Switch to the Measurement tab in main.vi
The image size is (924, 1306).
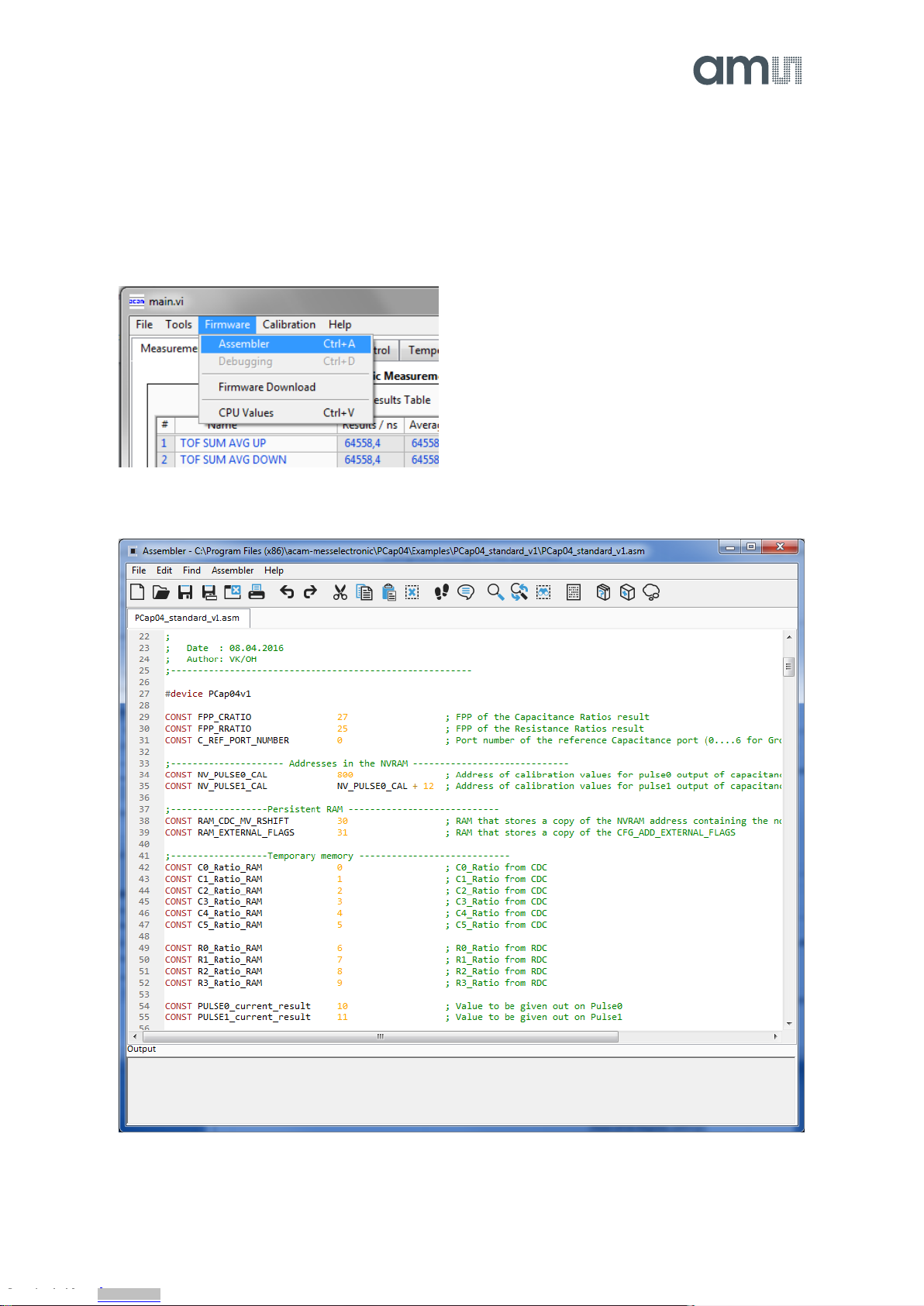coord(167,349)
